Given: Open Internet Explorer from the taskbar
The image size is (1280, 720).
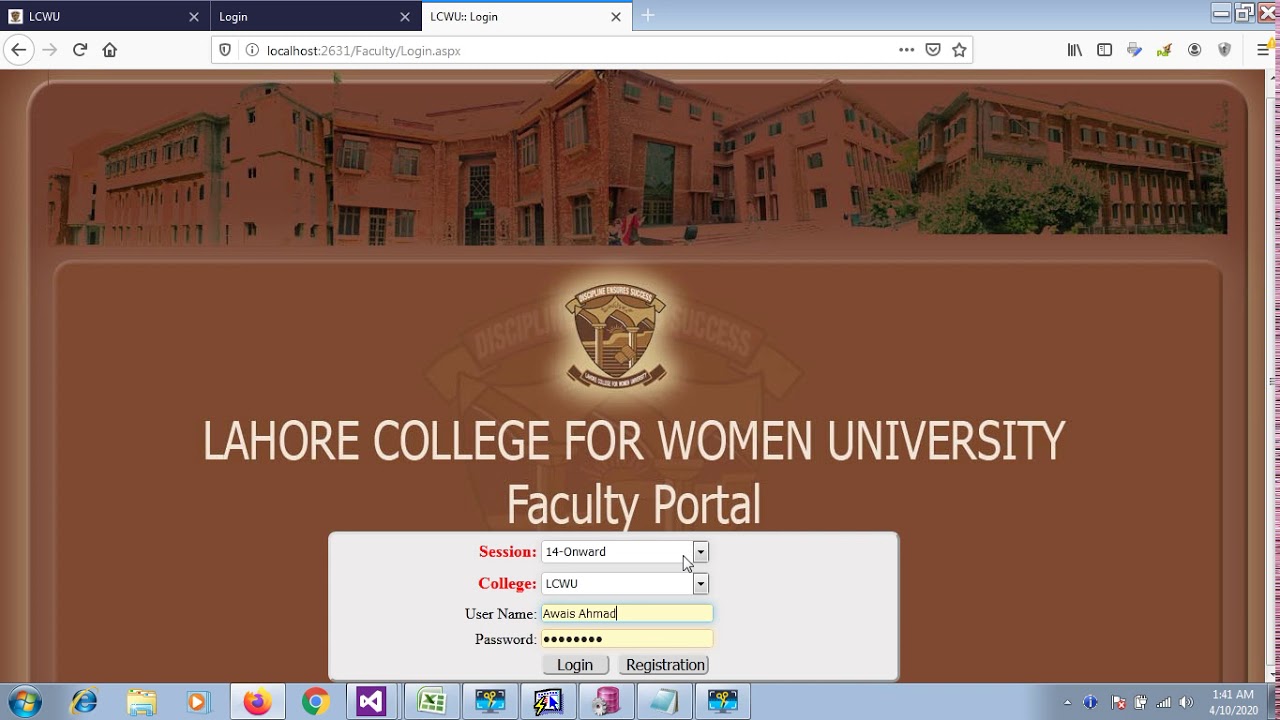Looking at the screenshot, I should [x=84, y=702].
